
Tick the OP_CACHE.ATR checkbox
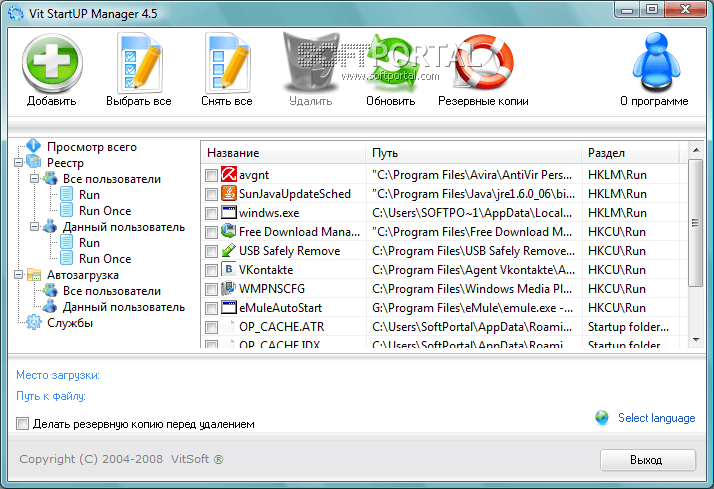pyautogui.click(x=211, y=327)
